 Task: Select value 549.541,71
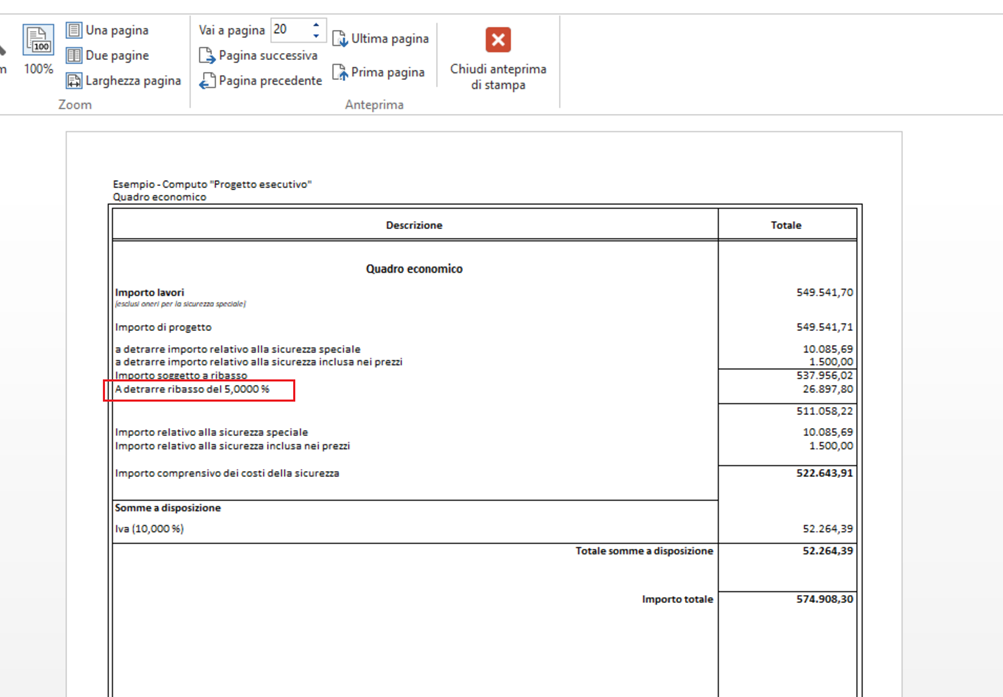point(825,327)
